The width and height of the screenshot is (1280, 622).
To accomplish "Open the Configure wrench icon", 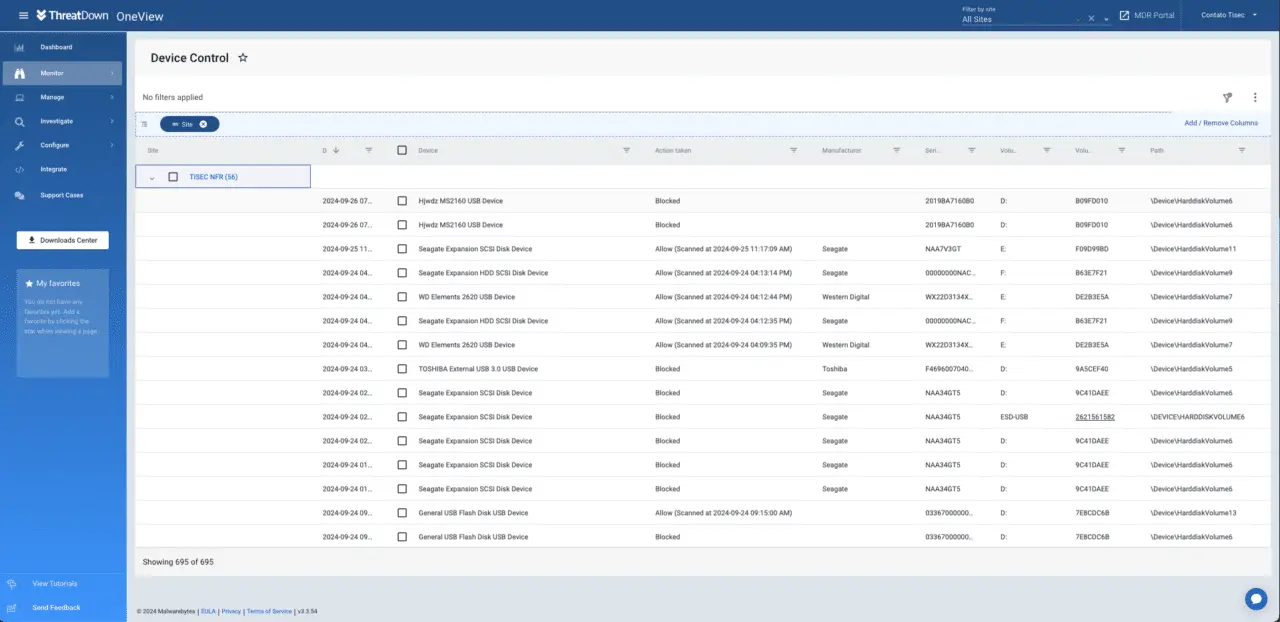I will [20, 145].
